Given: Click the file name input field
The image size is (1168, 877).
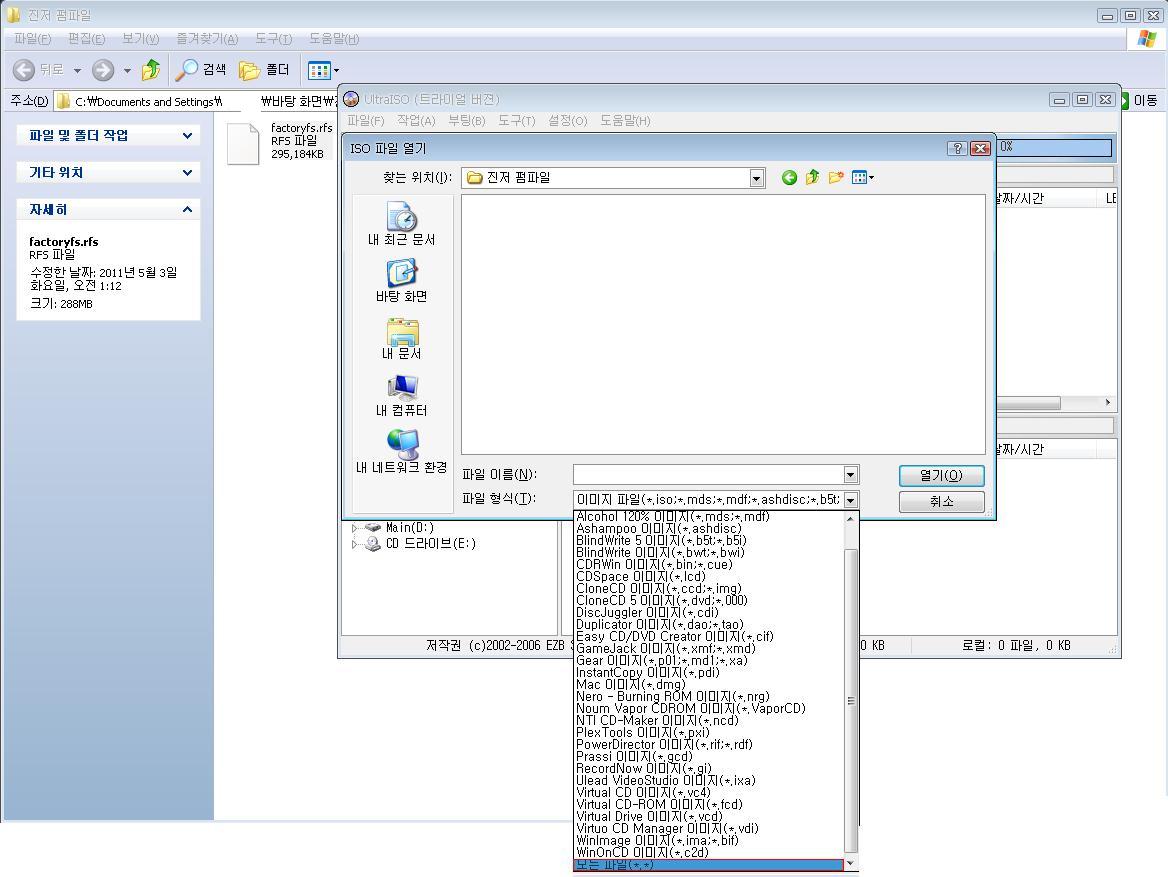Looking at the screenshot, I should (707, 475).
